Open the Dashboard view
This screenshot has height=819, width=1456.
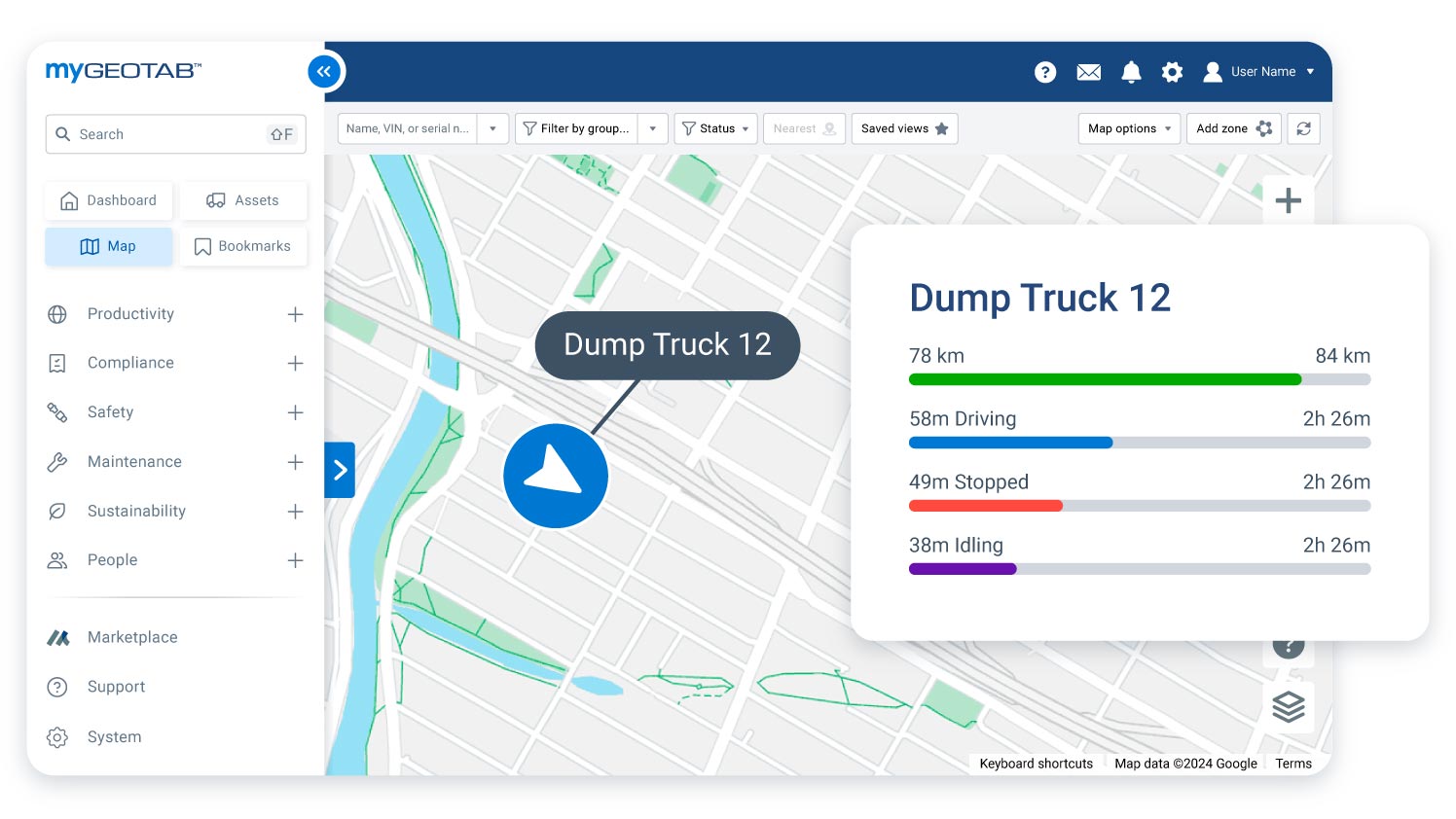(108, 200)
